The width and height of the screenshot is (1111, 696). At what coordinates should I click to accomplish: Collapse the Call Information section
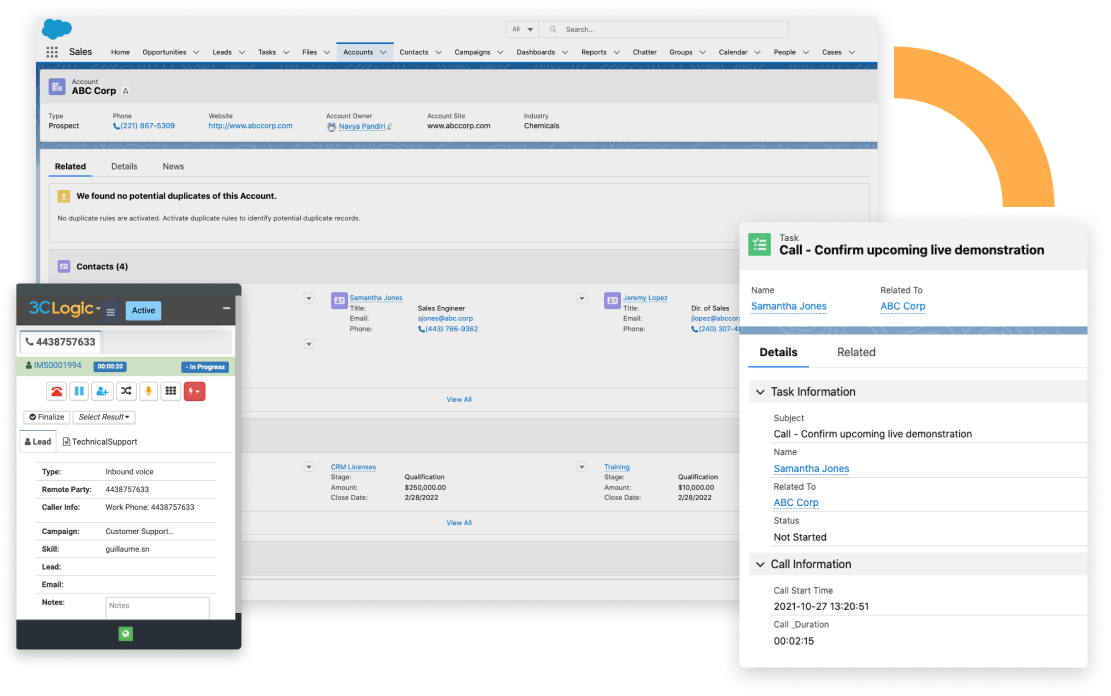(760, 564)
